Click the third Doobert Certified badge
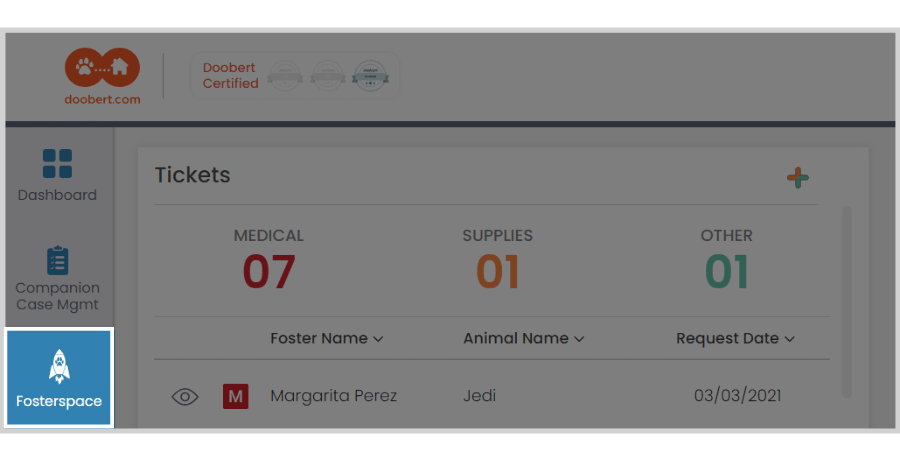This screenshot has width=900, height=461. point(370,76)
